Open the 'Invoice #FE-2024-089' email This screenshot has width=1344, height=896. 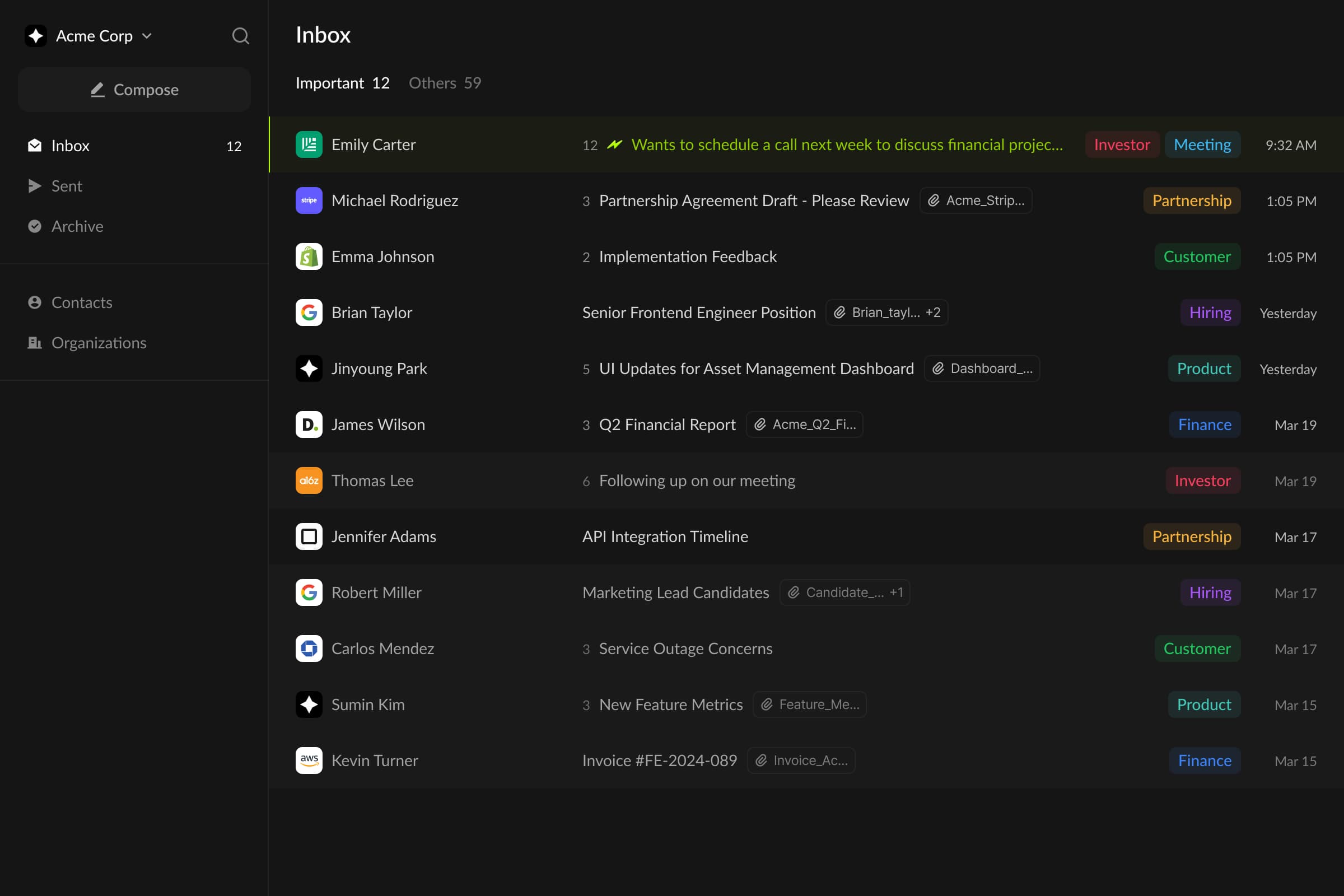(806, 760)
